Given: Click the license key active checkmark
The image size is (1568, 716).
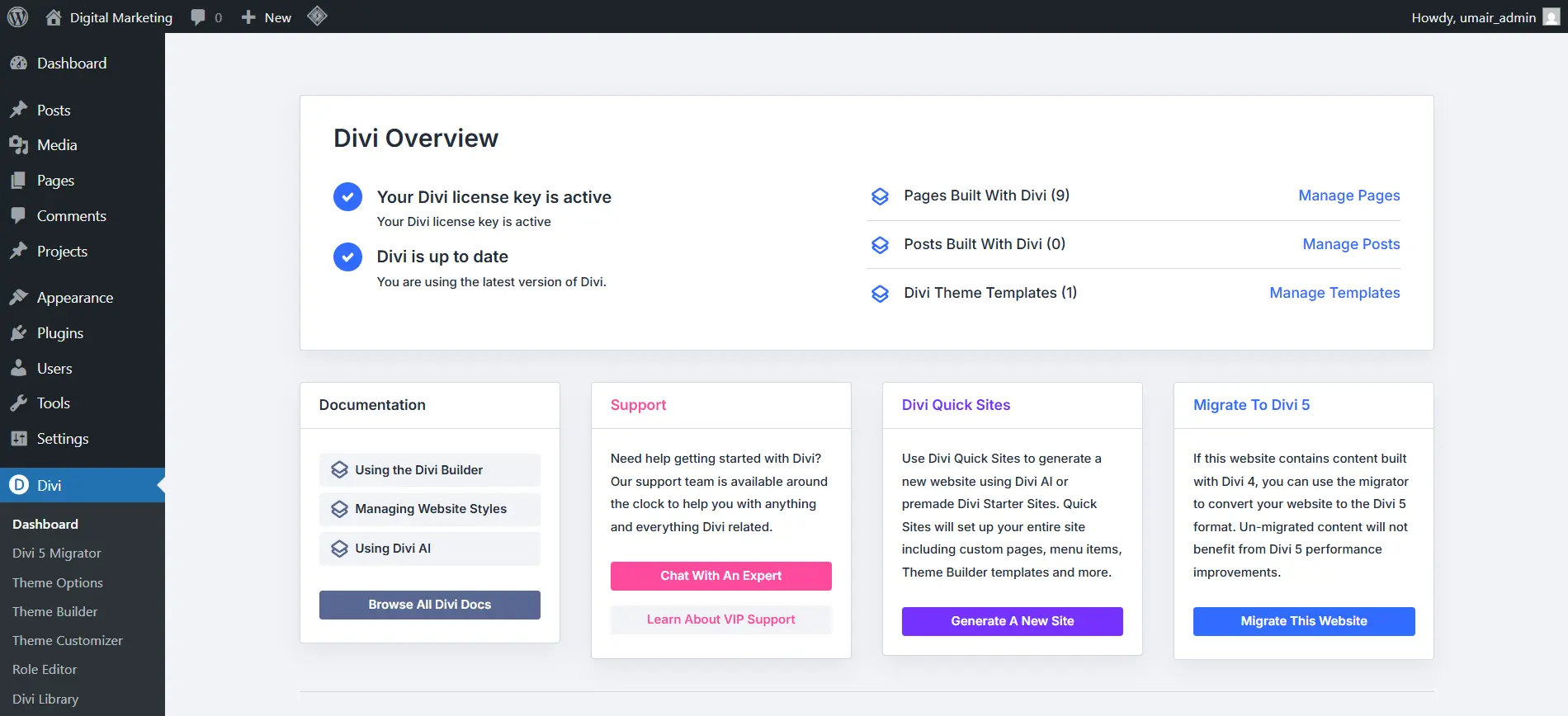Looking at the screenshot, I should [347, 197].
